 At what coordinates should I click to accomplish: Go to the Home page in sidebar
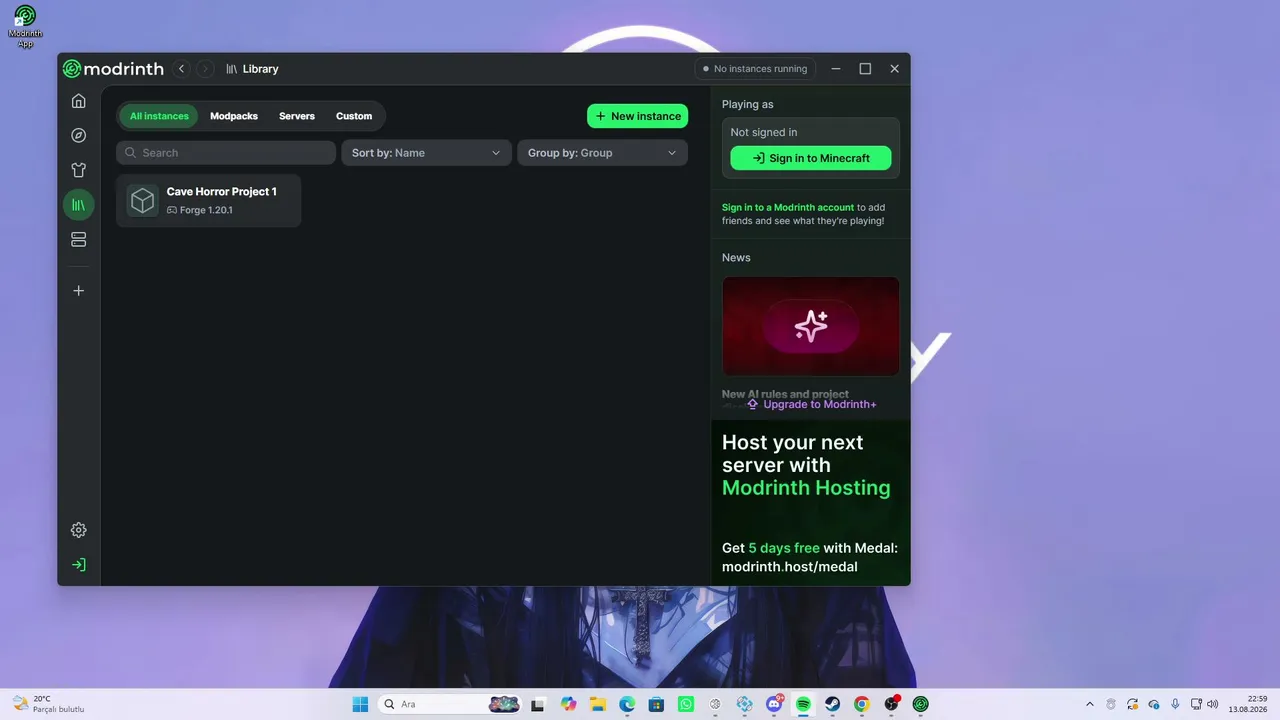[79, 101]
